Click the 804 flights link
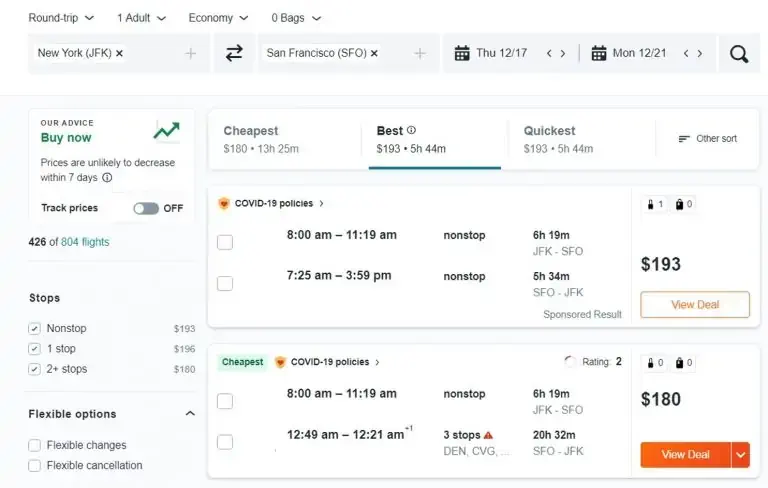The image size is (768, 488). coord(85,242)
